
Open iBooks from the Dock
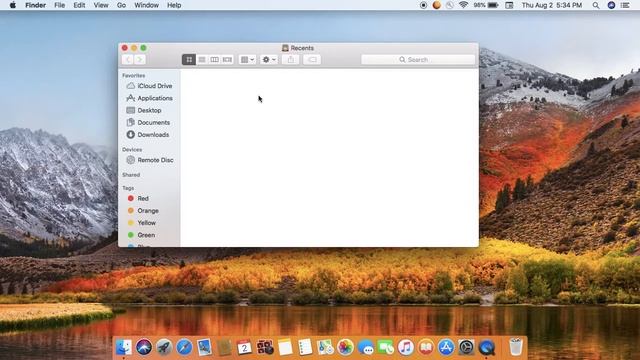(x=426, y=347)
